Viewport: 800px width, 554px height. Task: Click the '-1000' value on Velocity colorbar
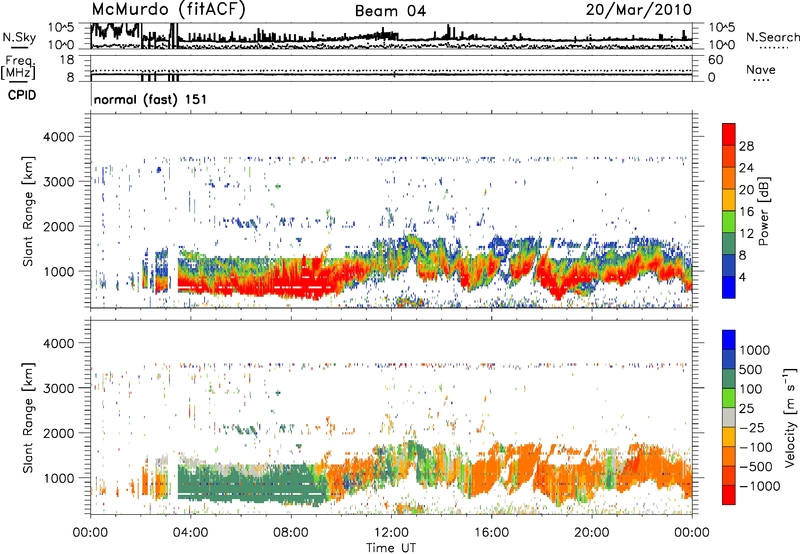[759, 486]
